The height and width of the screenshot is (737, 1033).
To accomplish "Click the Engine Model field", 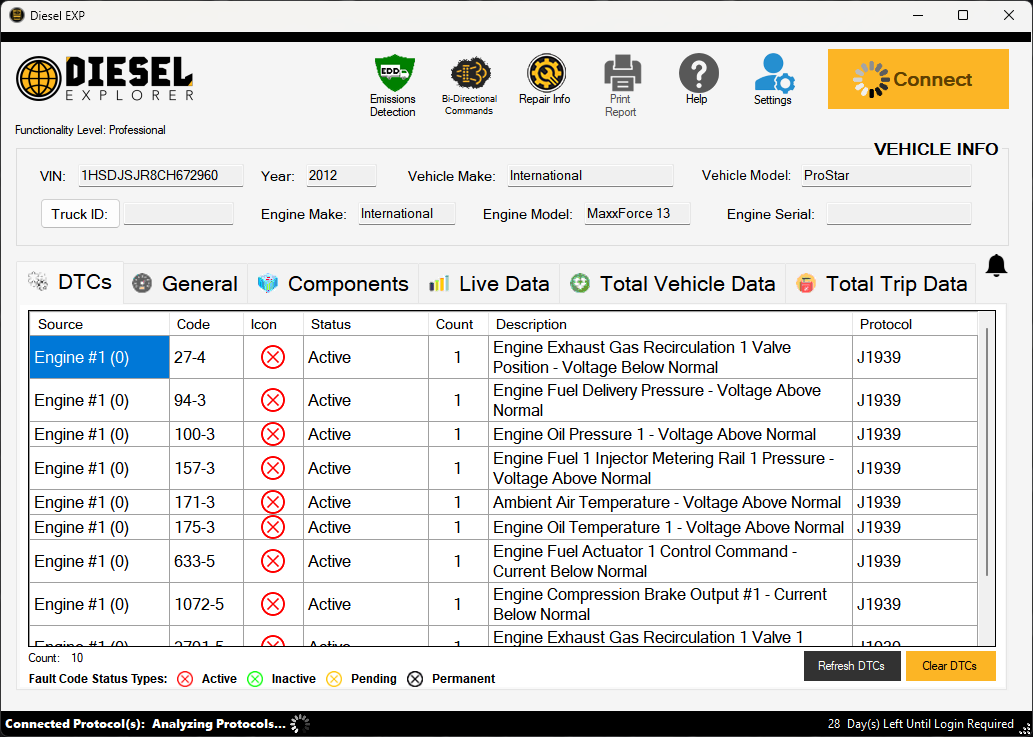I will tap(637, 214).
